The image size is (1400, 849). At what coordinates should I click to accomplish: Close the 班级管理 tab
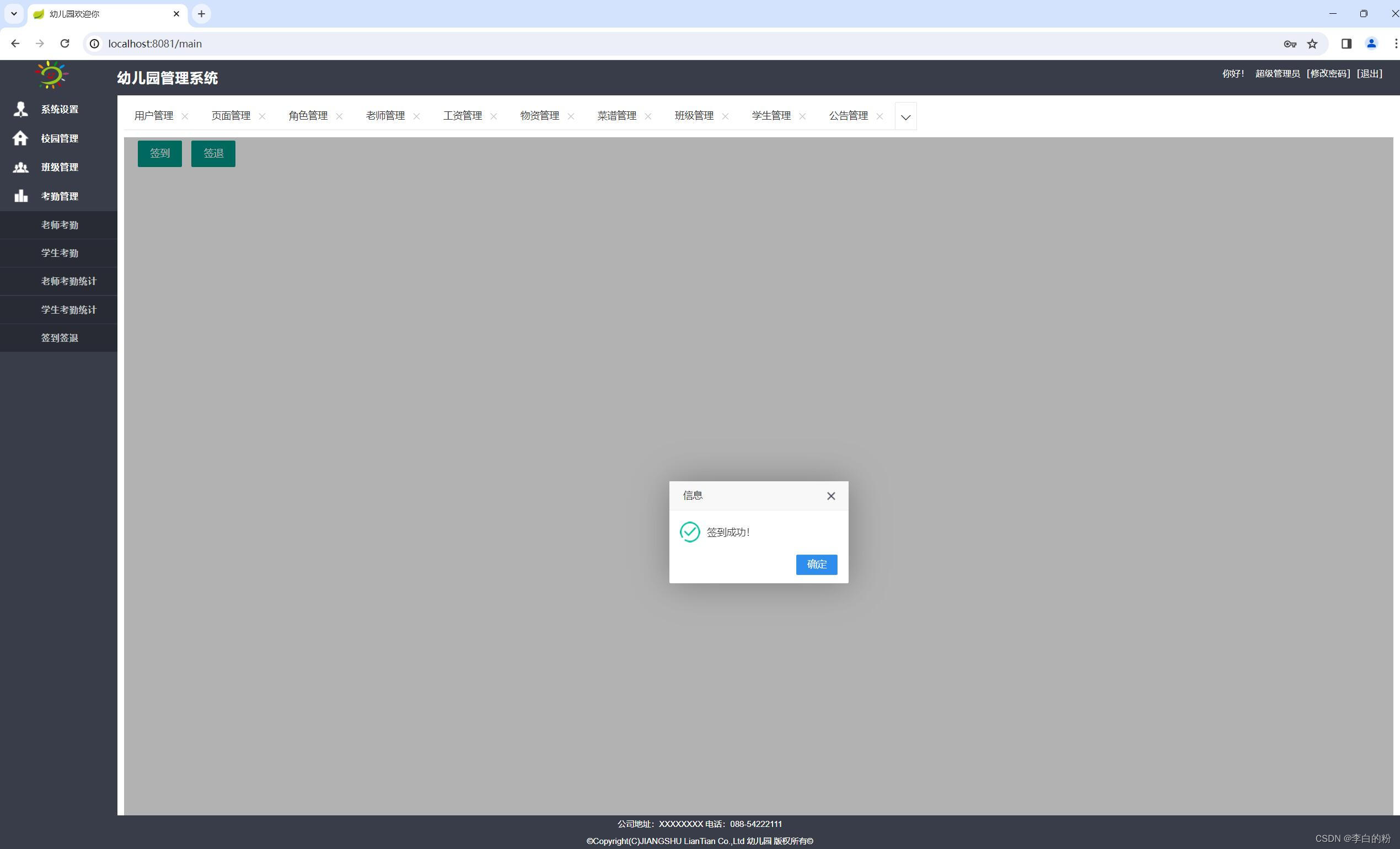click(x=725, y=116)
